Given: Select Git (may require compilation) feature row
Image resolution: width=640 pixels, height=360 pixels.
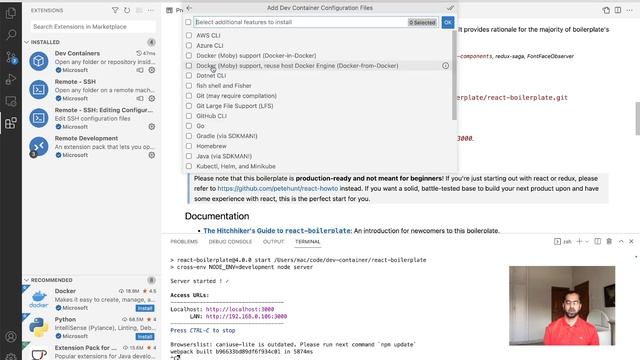Looking at the screenshot, I should pyautogui.click(x=319, y=96).
